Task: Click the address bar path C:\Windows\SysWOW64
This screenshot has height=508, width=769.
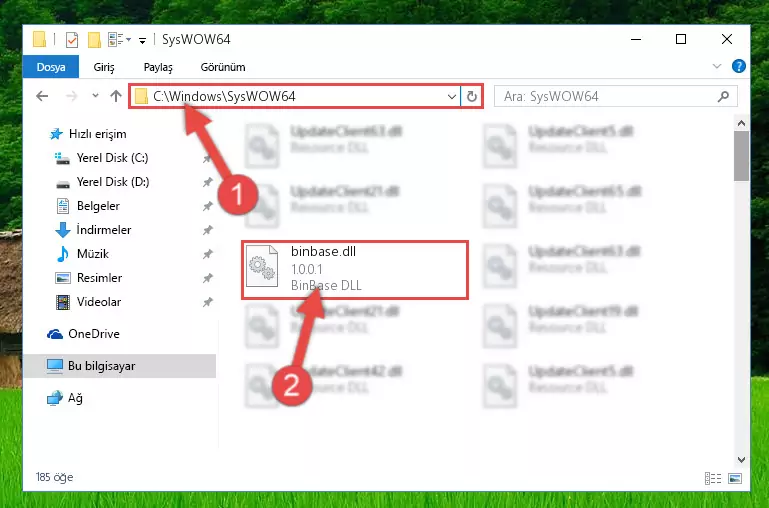Action: 224,96
